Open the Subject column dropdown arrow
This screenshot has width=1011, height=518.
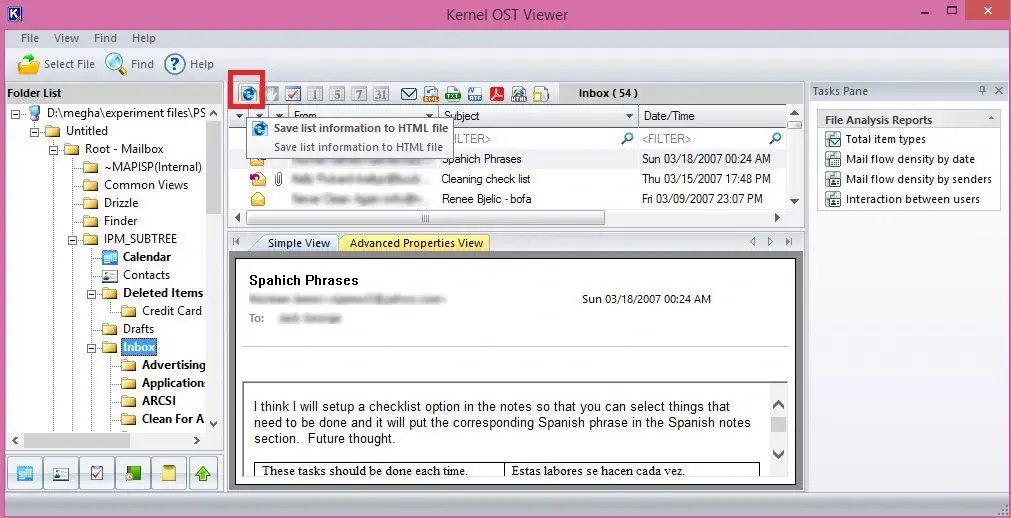tap(629, 116)
